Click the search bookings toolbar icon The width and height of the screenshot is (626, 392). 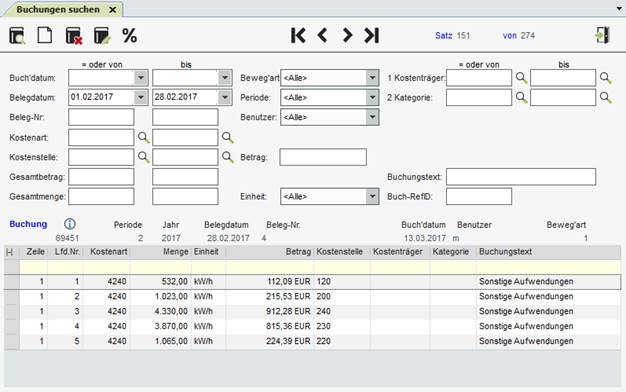[17, 36]
